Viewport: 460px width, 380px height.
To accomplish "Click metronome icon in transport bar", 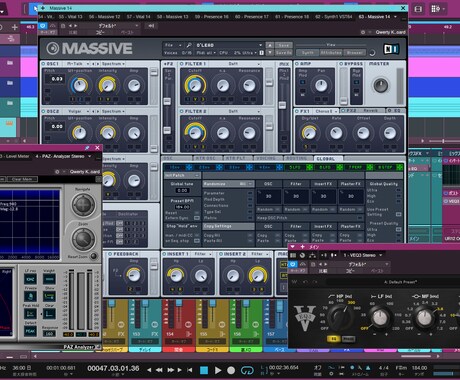I will click(368, 368).
